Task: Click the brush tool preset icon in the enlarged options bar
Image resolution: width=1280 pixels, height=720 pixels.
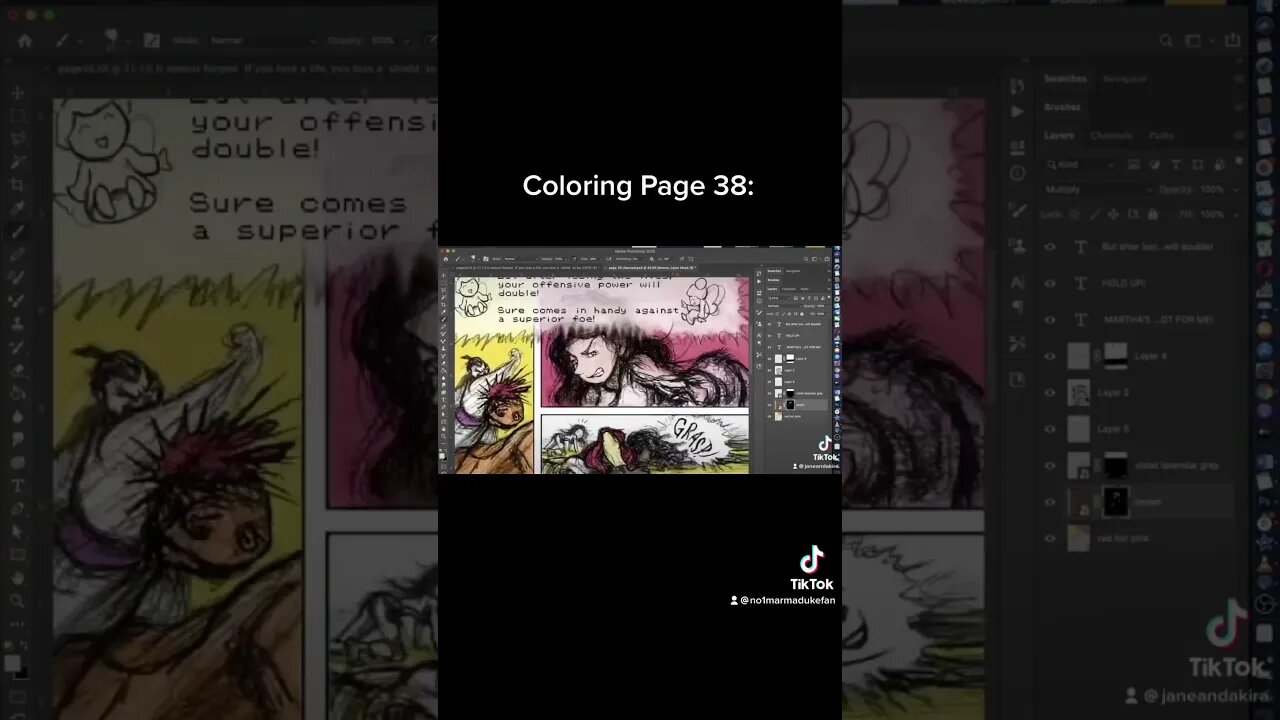Action: (x=63, y=40)
